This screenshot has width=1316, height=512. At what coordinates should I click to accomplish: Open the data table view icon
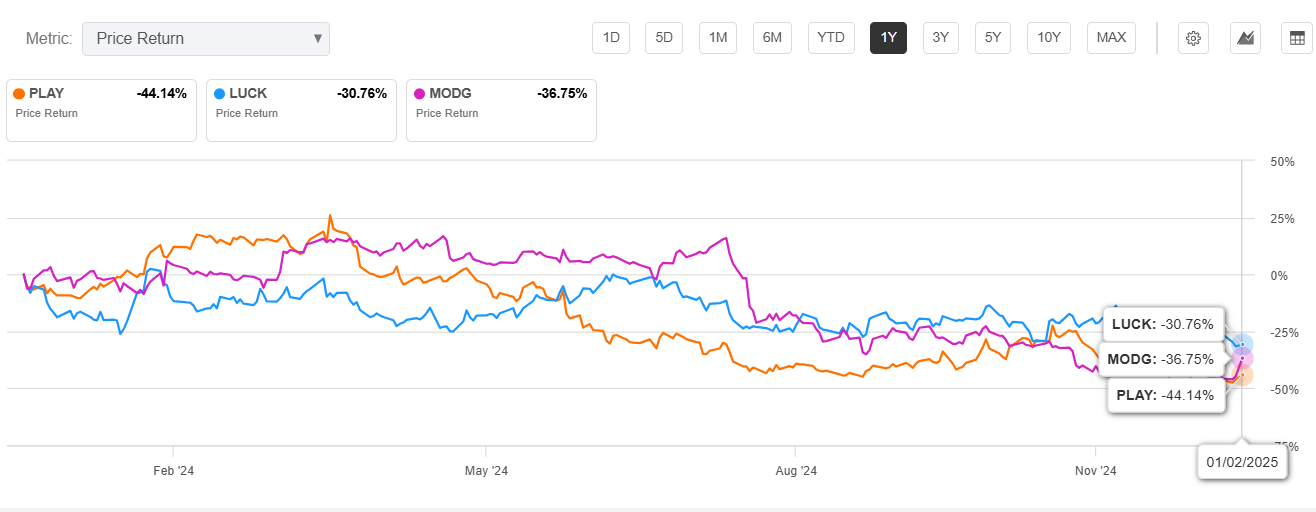point(1297,38)
